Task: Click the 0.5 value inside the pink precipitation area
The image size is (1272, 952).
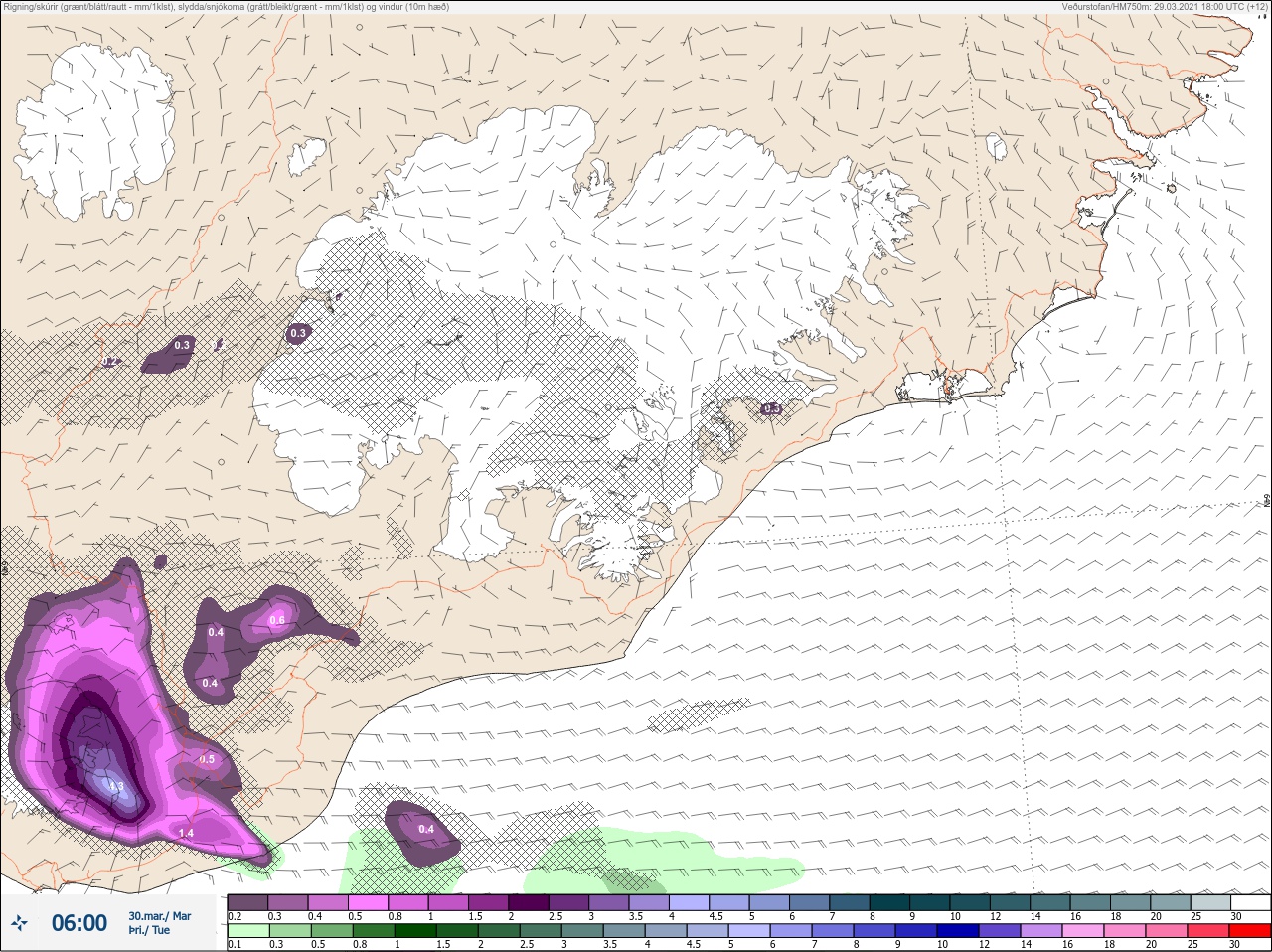Action: pos(207,759)
